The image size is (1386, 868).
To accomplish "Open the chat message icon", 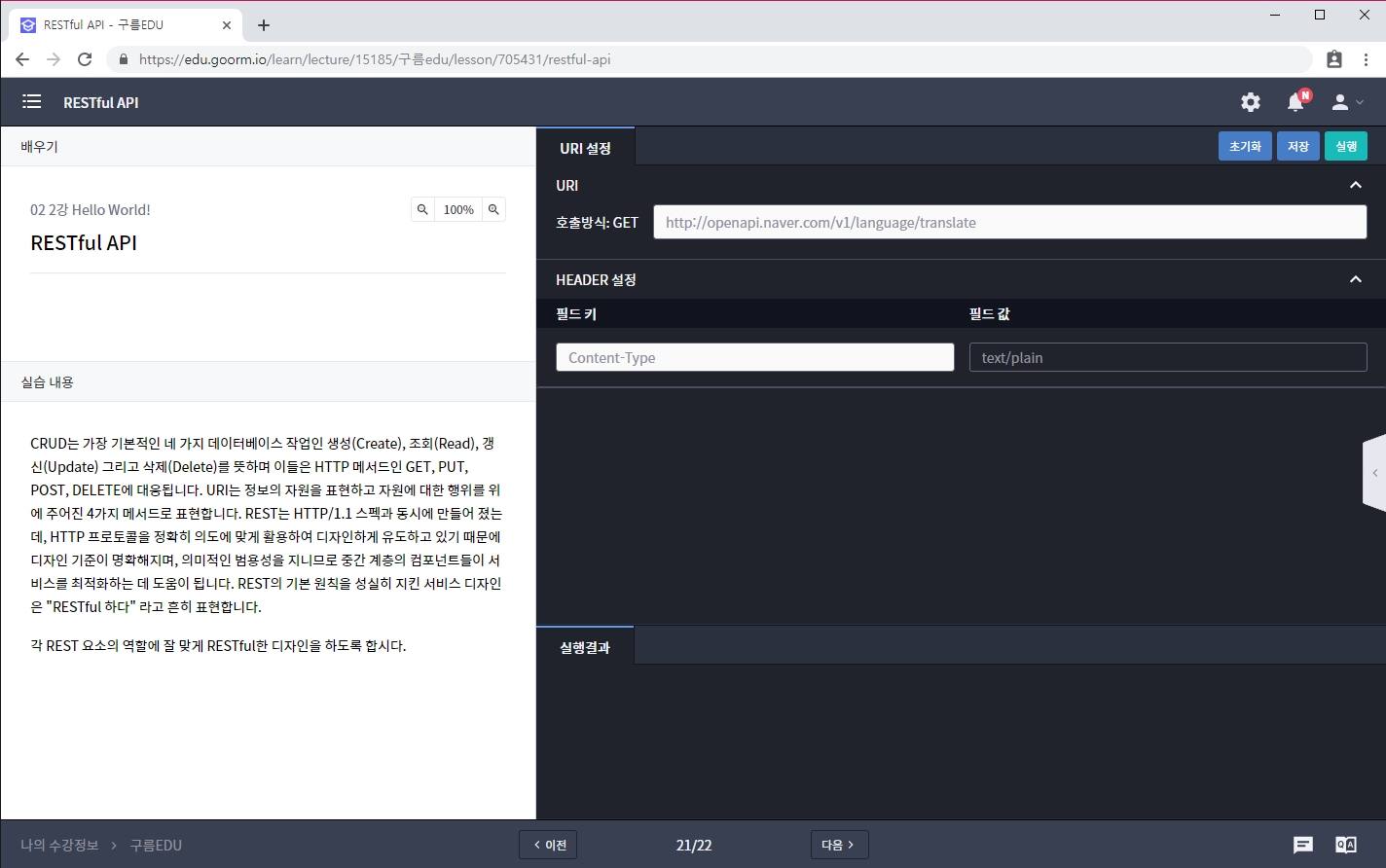I will 1303,845.
